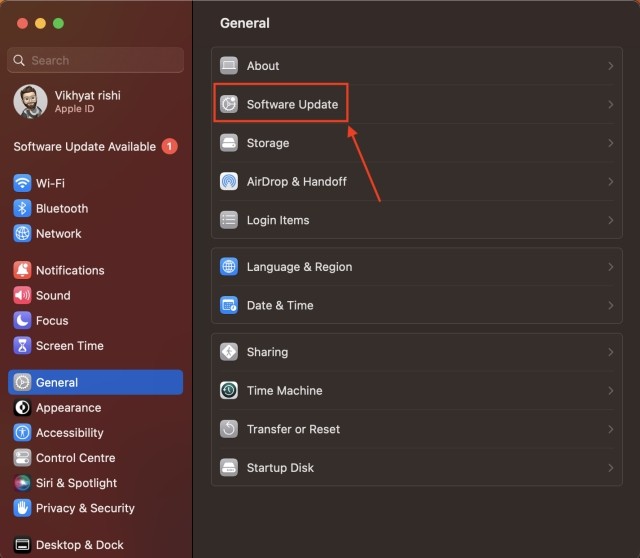Select Bluetooth label in the sidebar
640x558 pixels.
click(62, 209)
